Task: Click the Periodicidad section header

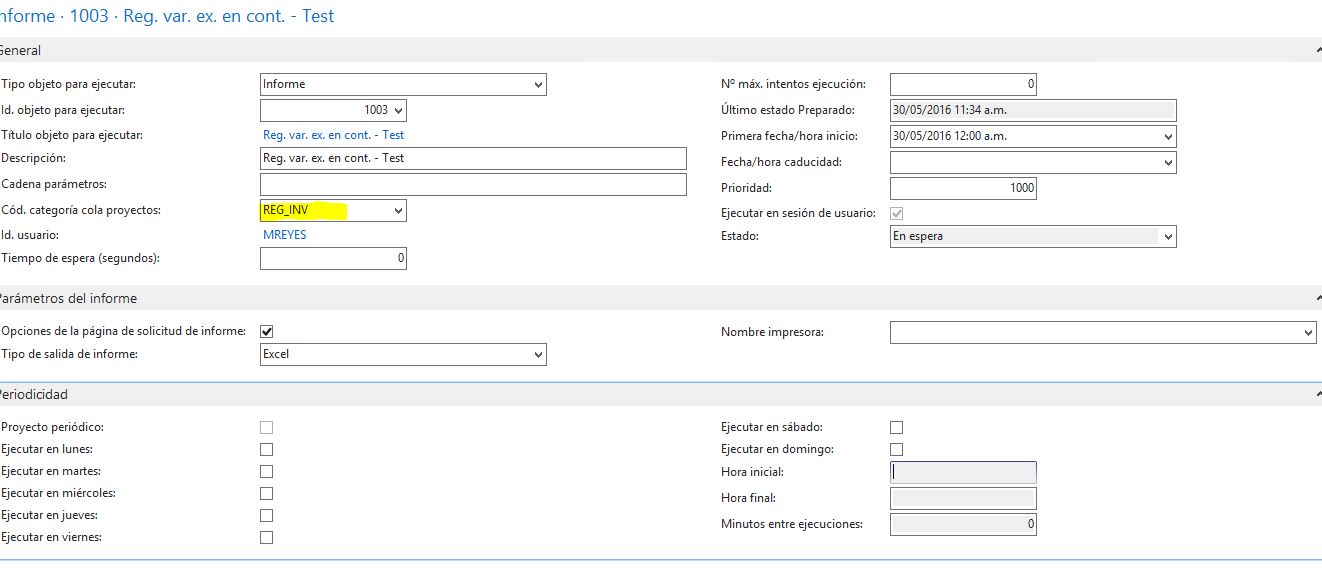Action: [x=661, y=395]
